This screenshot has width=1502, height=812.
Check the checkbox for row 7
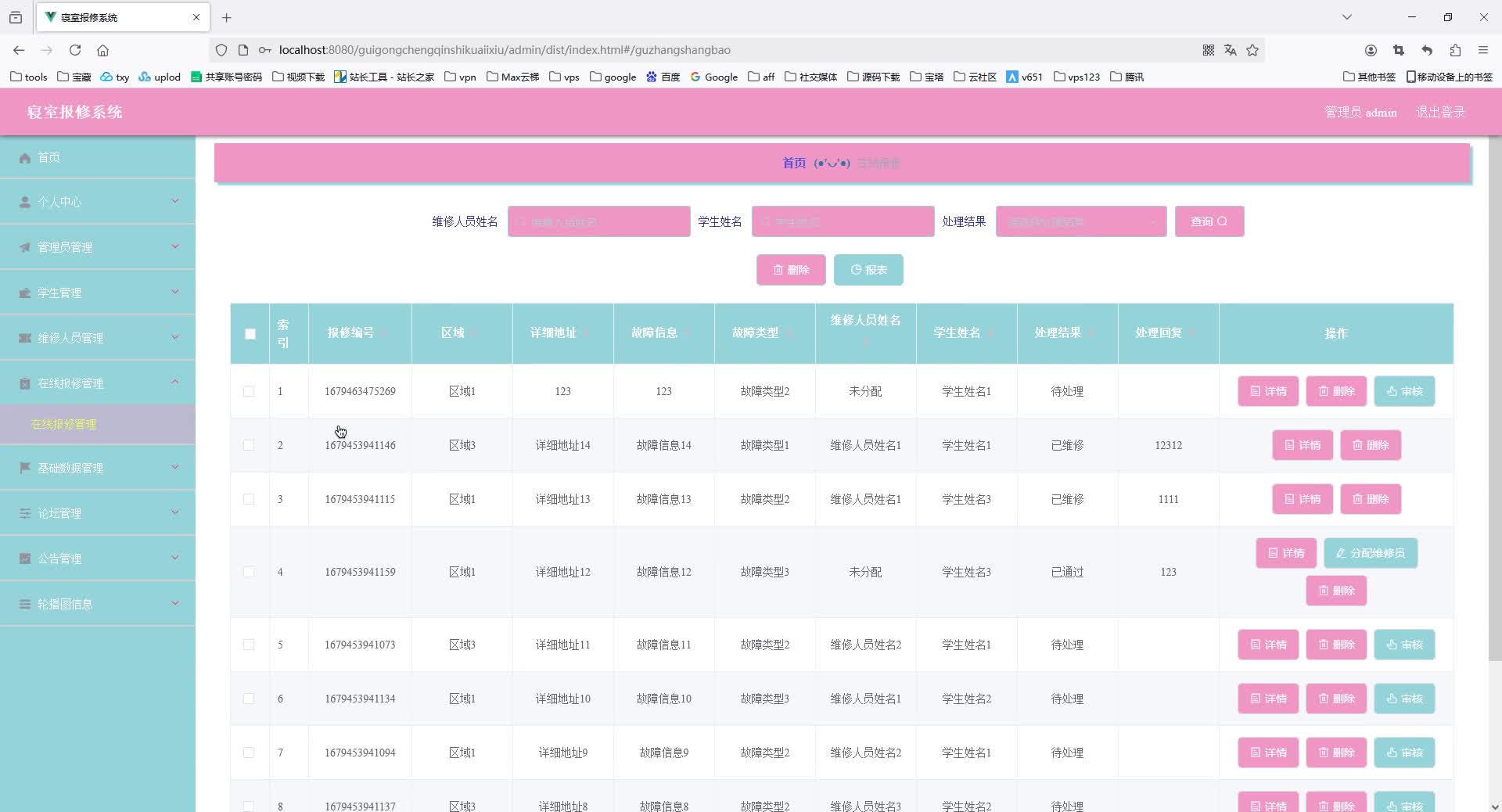pyautogui.click(x=249, y=753)
